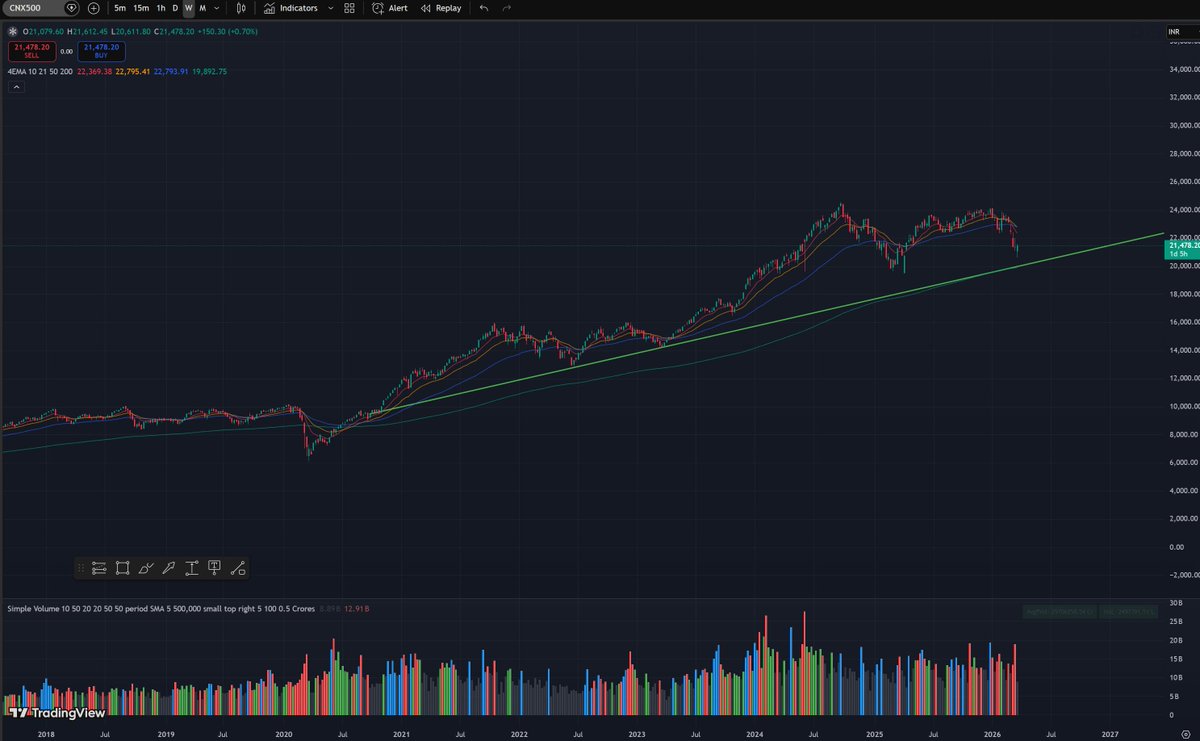Select the 15m timeframe

click(141, 8)
